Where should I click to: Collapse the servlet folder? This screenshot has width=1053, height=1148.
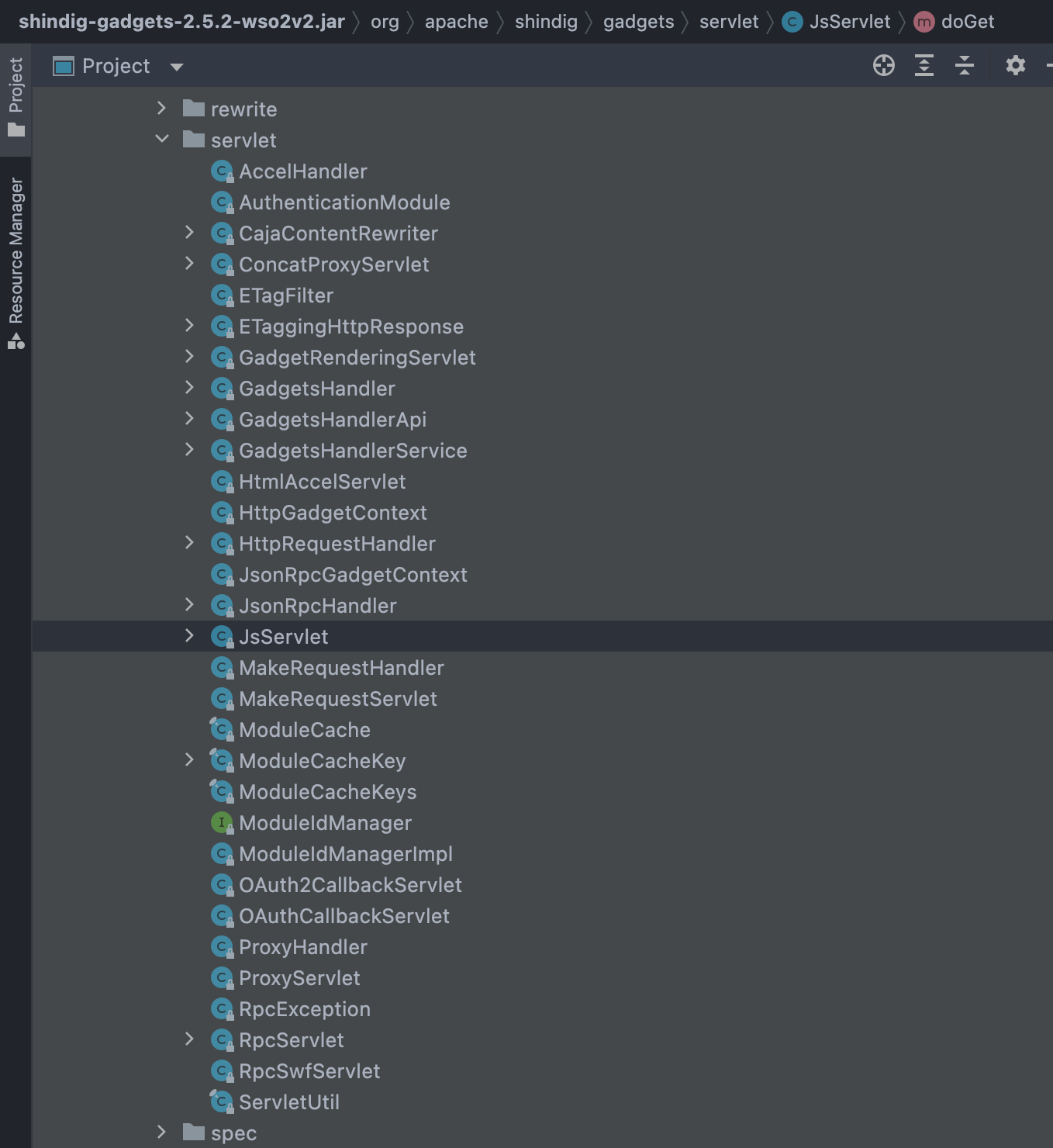click(x=161, y=138)
